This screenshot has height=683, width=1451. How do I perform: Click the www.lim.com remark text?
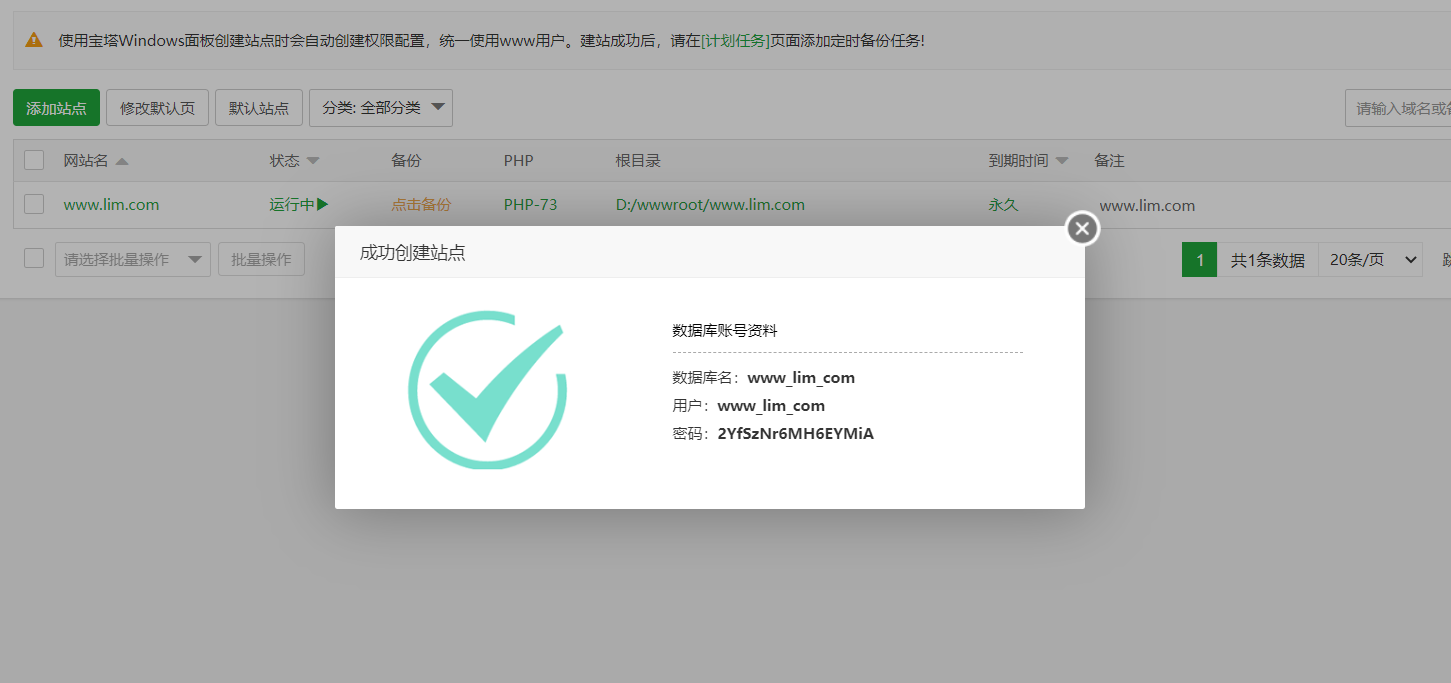point(1147,205)
